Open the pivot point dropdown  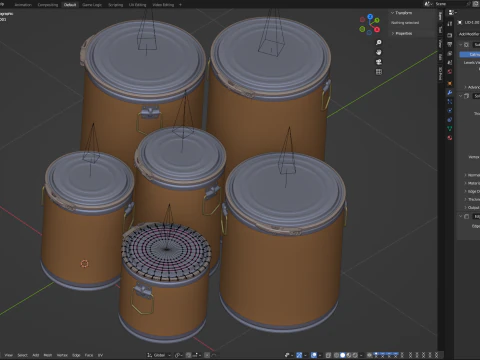coord(179,355)
